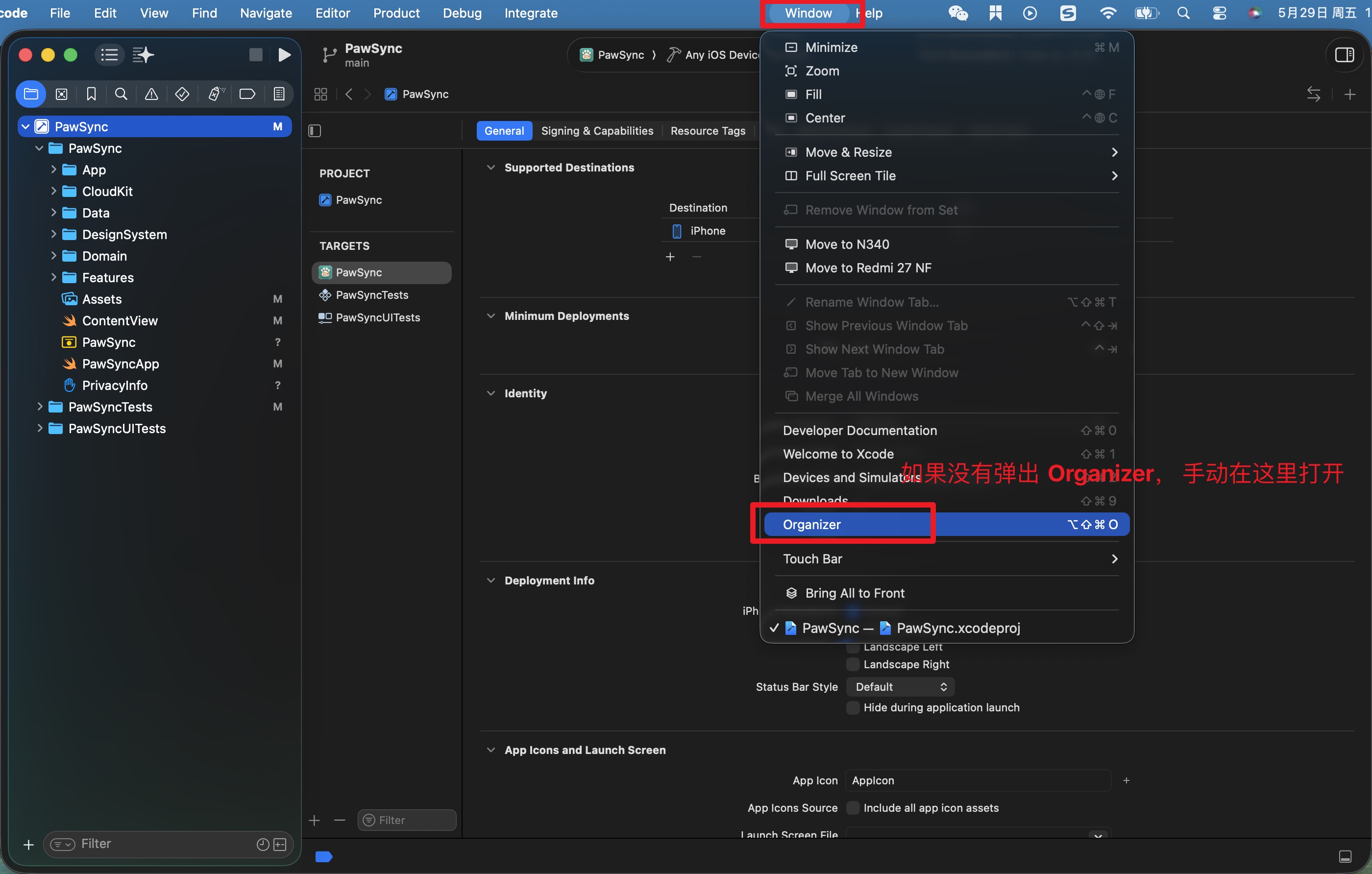Open the Status Bar Style dropdown
Image resolution: width=1372 pixels, height=874 pixels.
pyautogui.click(x=900, y=687)
